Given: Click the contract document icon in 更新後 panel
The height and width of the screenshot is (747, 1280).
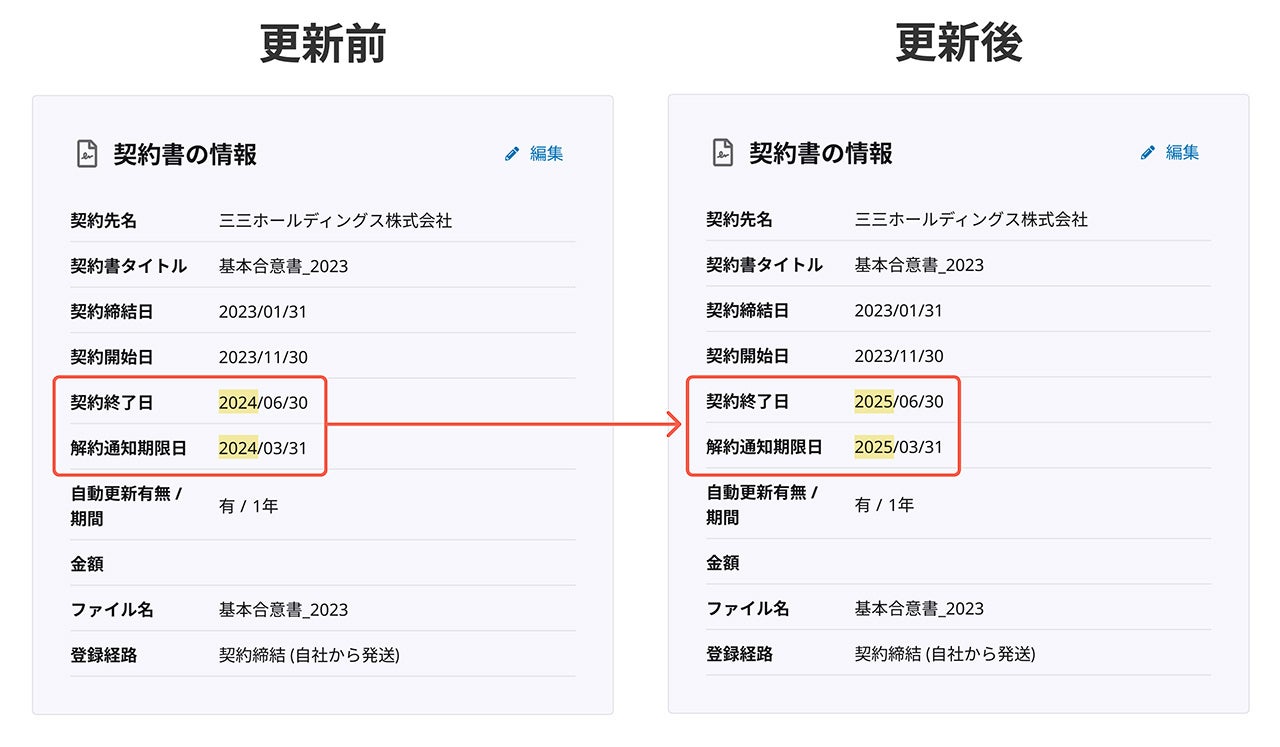Looking at the screenshot, I should tap(723, 153).
